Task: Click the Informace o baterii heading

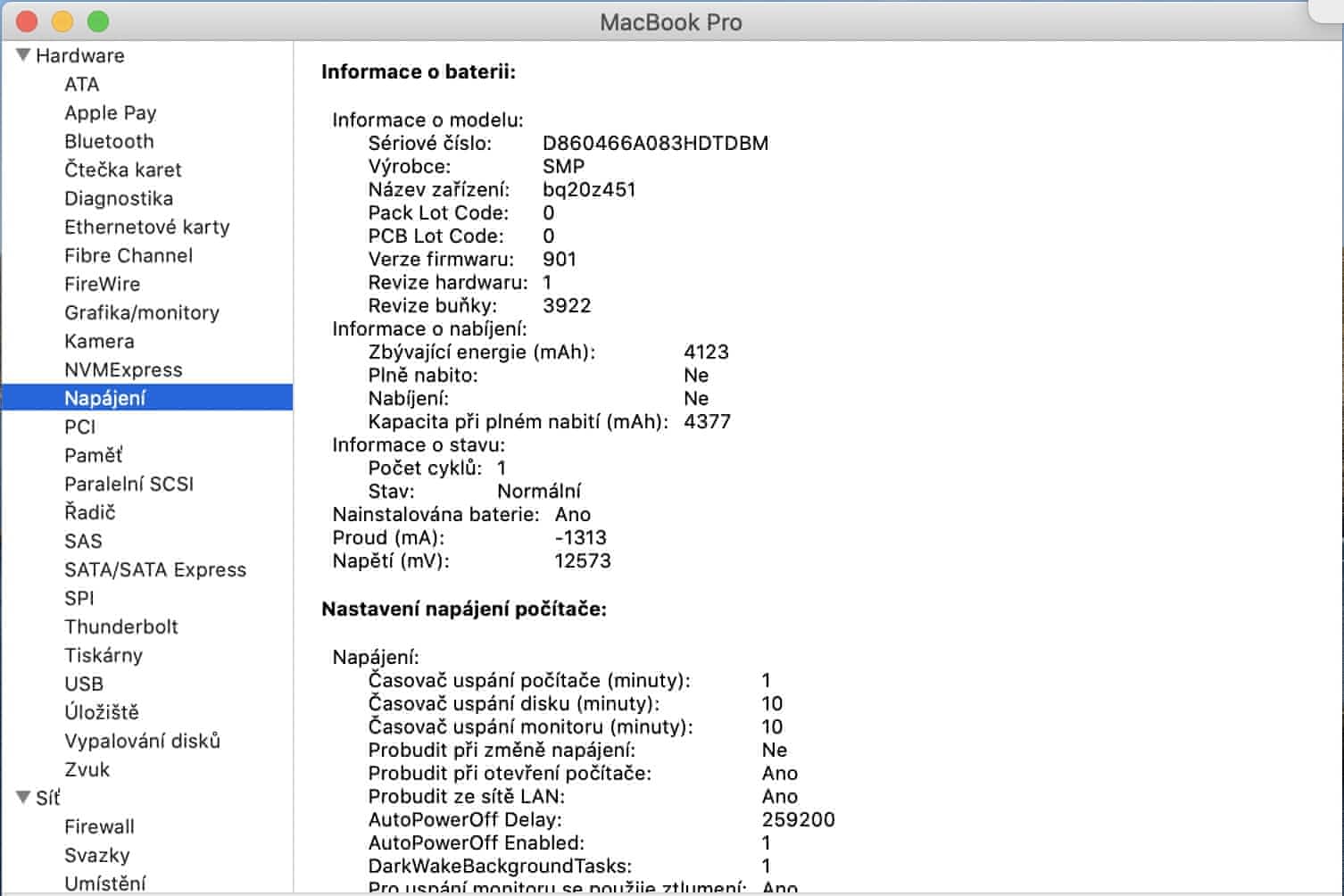Action: tap(419, 71)
